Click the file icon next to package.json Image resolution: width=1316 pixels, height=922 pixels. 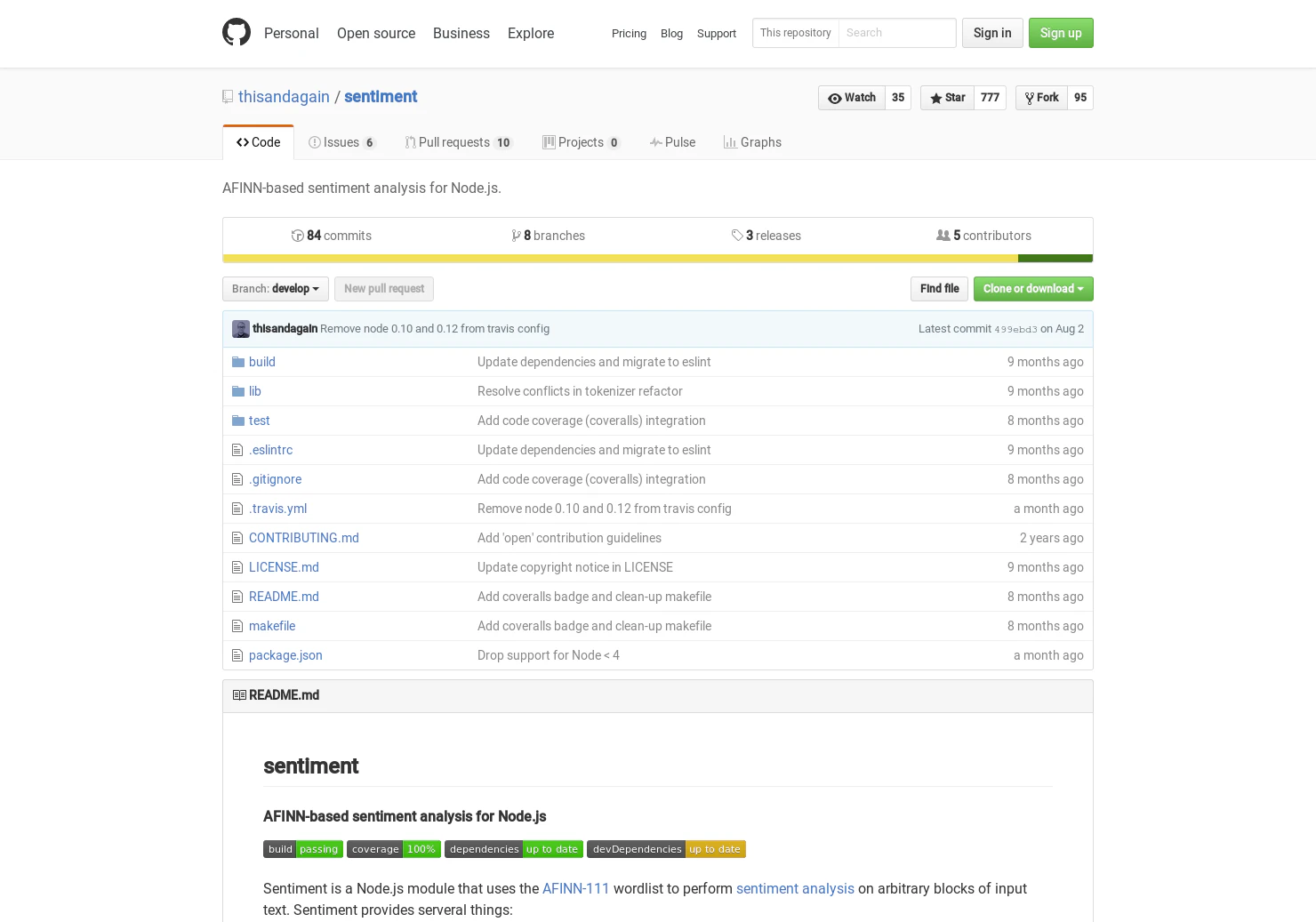[237, 655]
